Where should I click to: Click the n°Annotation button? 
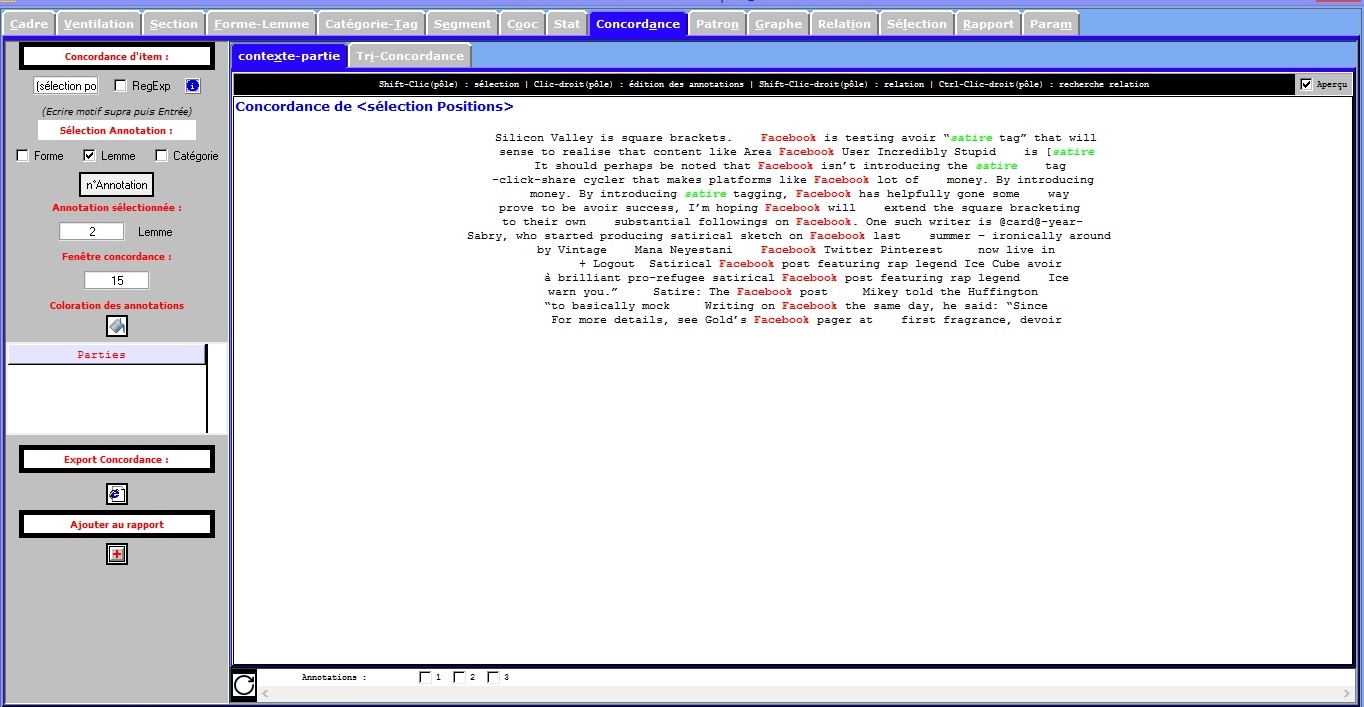pos(117,185)
